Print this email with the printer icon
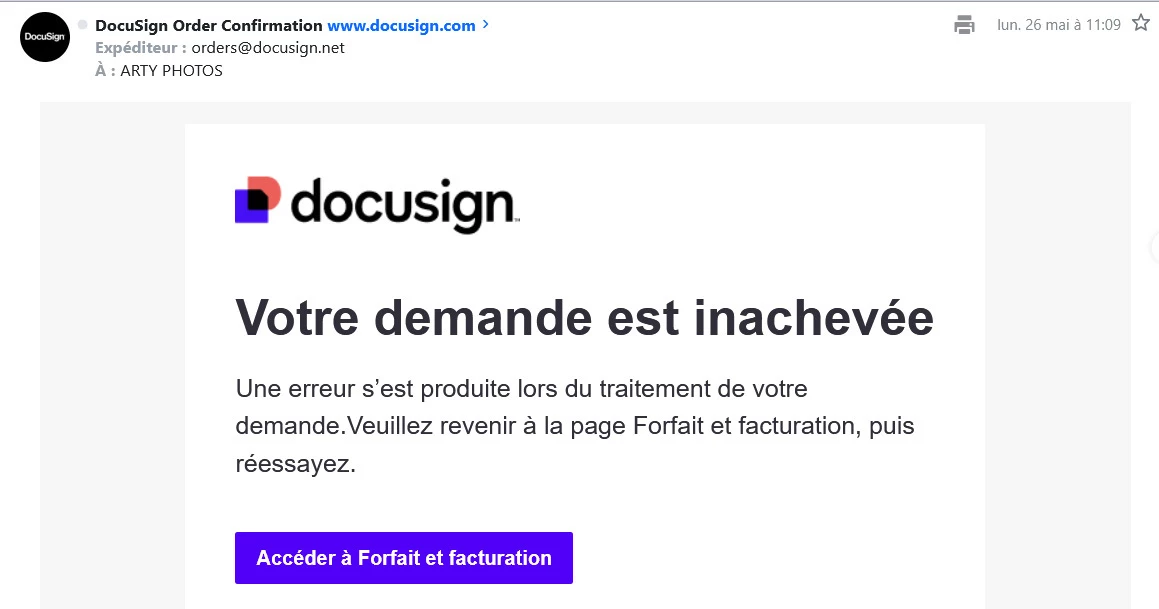This screenshot has width=1159, height=609. (964, 25)
